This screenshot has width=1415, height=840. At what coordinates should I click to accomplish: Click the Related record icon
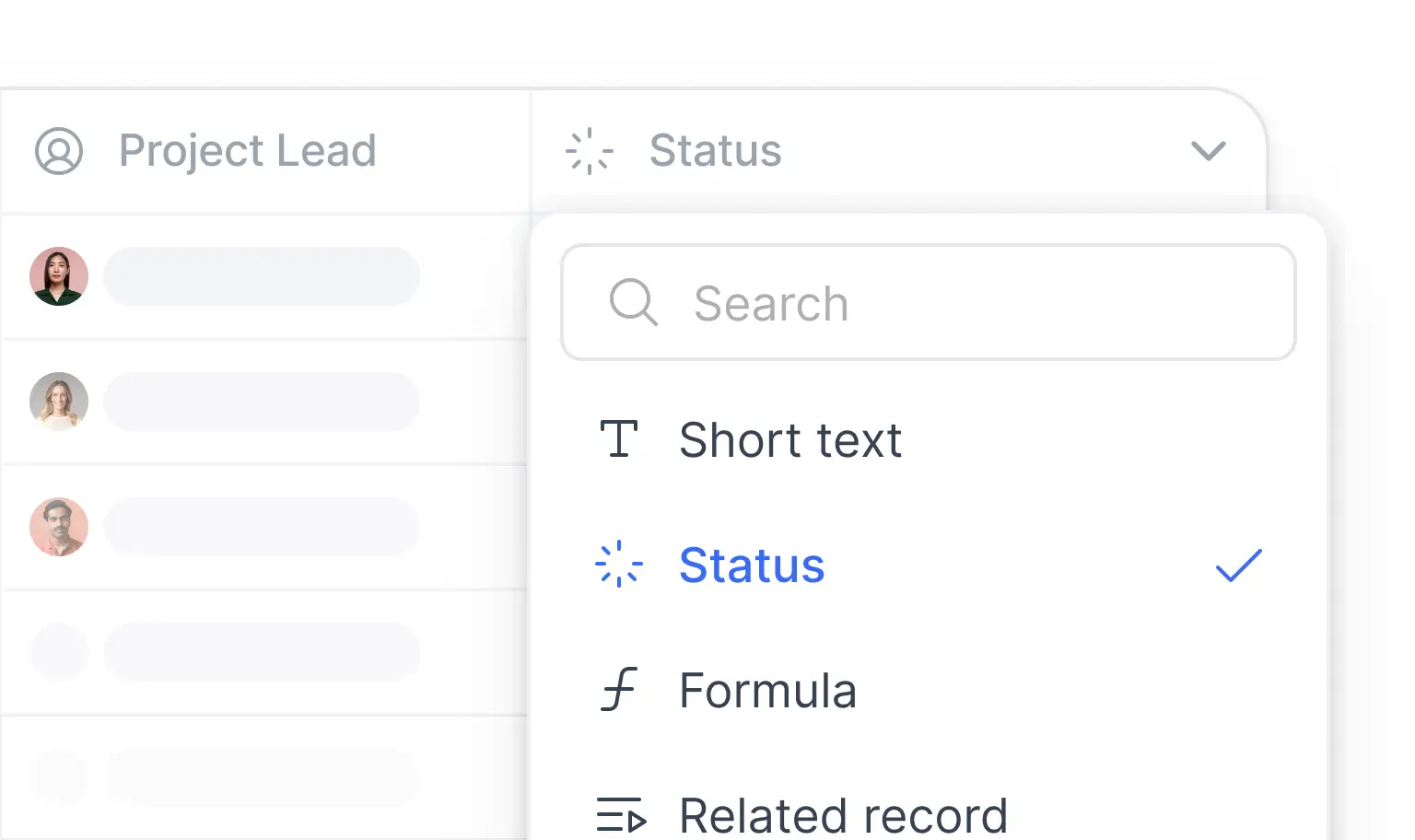click(x=621, y=814)
